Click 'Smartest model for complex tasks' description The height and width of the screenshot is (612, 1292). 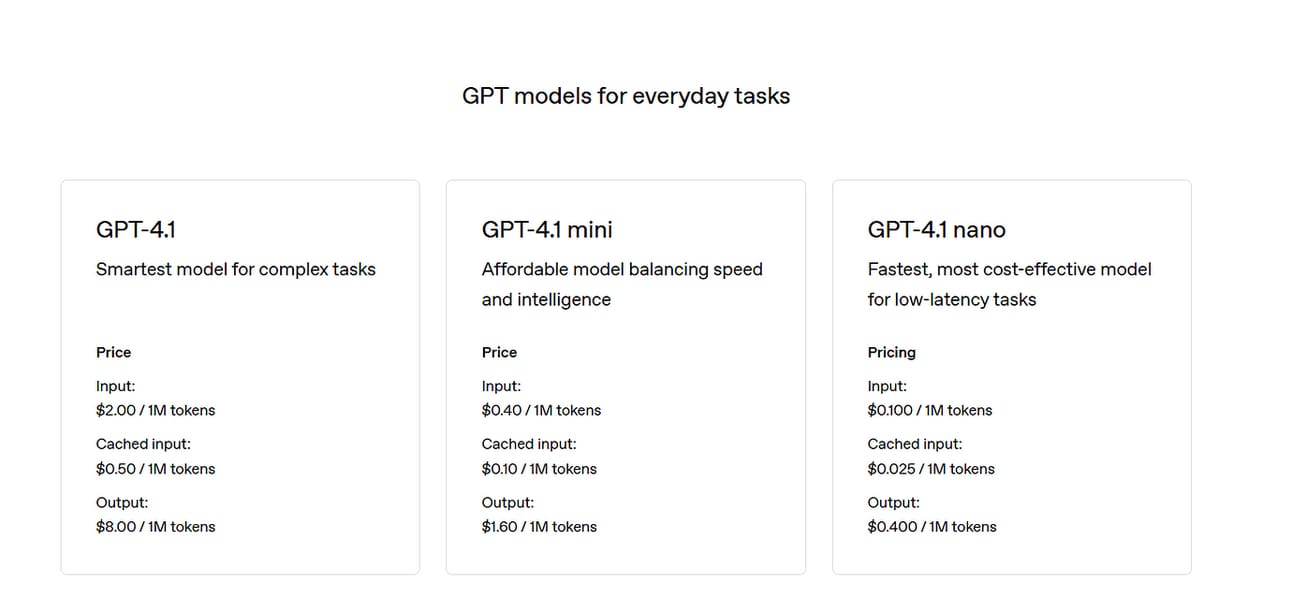(x=235, y=269)
